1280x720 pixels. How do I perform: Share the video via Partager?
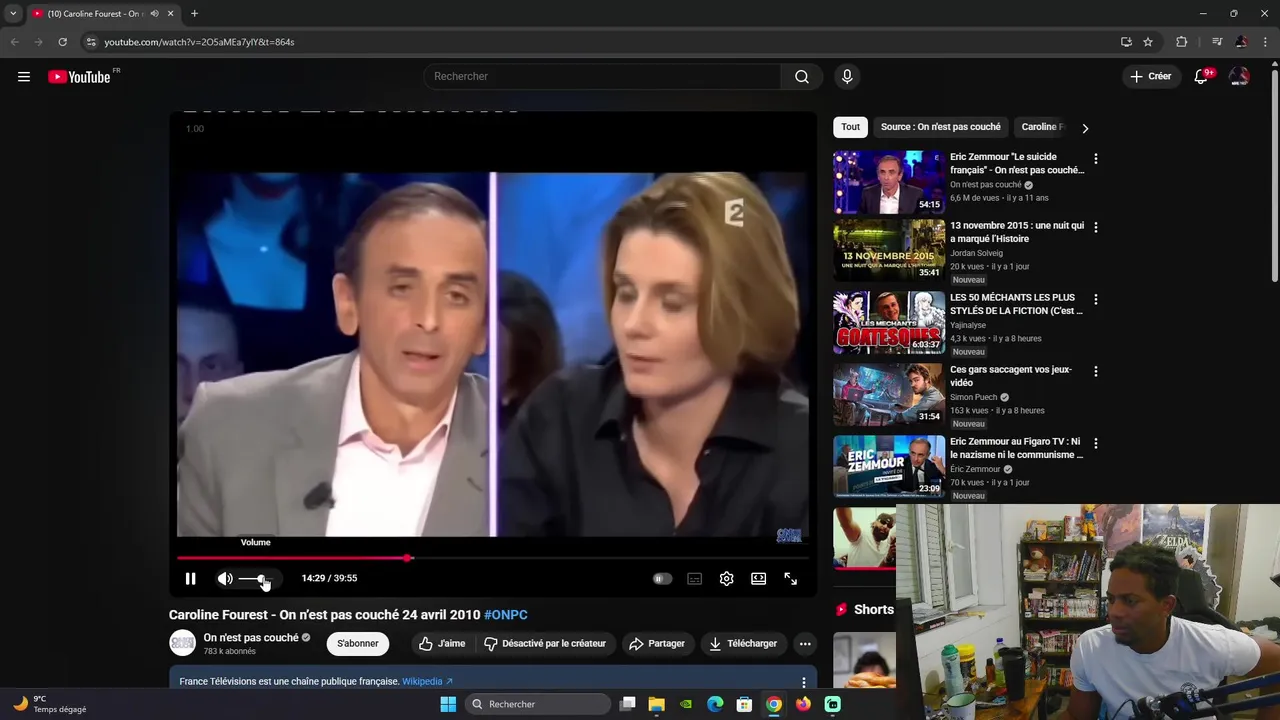(656, 643)
